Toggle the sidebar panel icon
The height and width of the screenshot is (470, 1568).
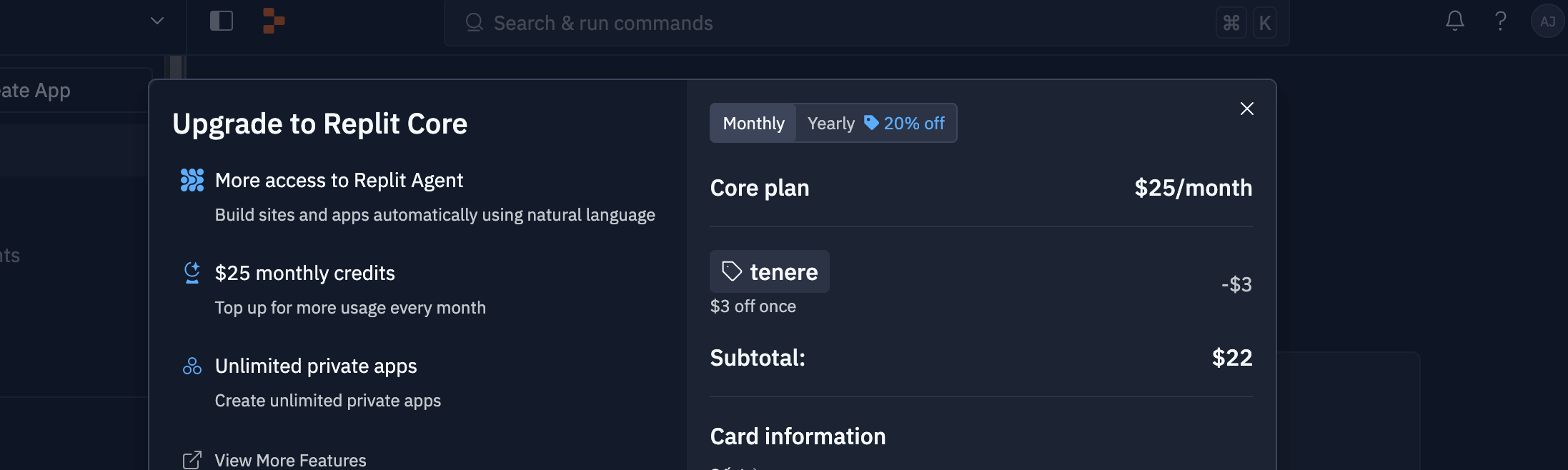tap(222, 21)
